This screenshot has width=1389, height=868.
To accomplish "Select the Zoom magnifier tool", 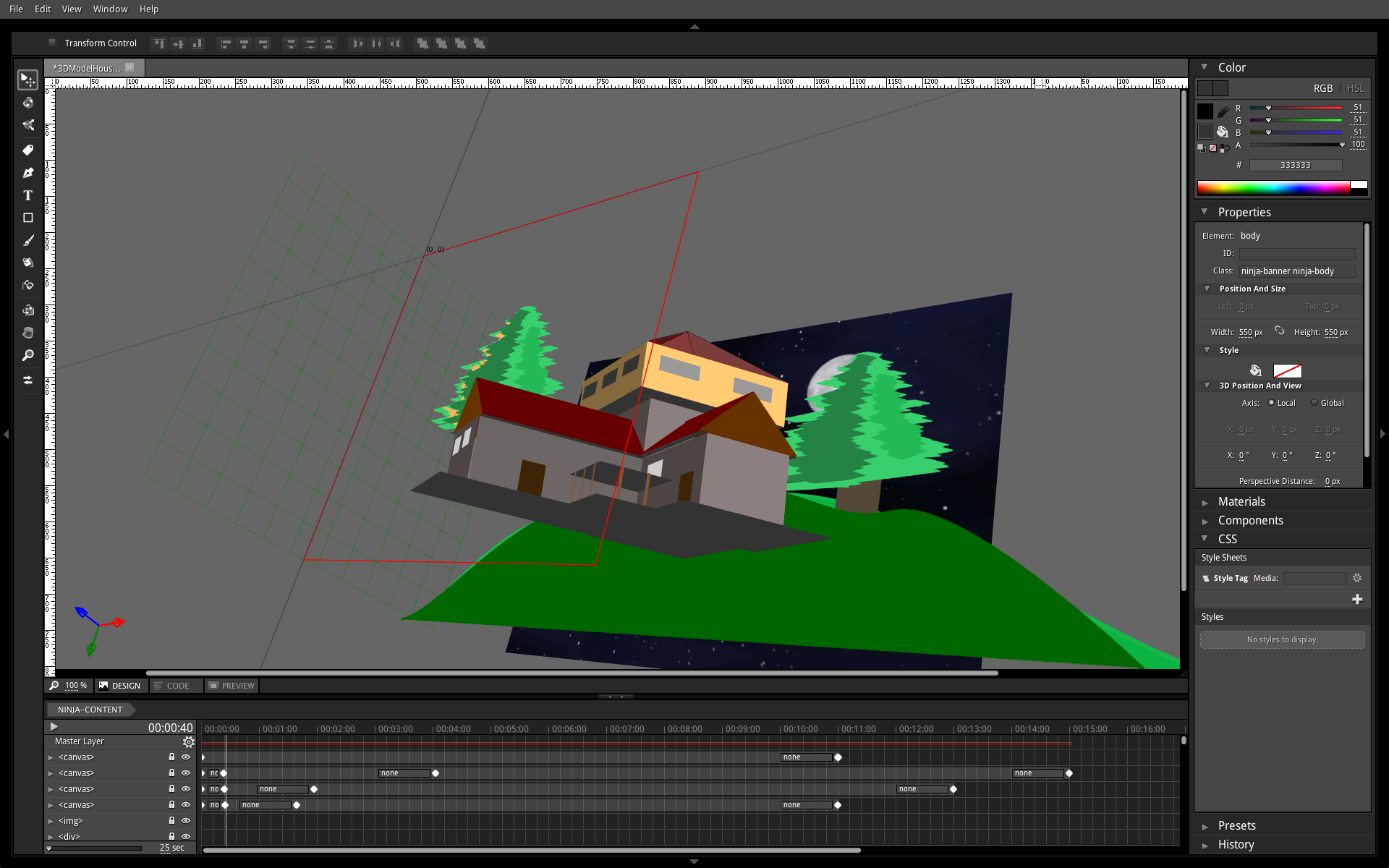I will click(28, 355).
